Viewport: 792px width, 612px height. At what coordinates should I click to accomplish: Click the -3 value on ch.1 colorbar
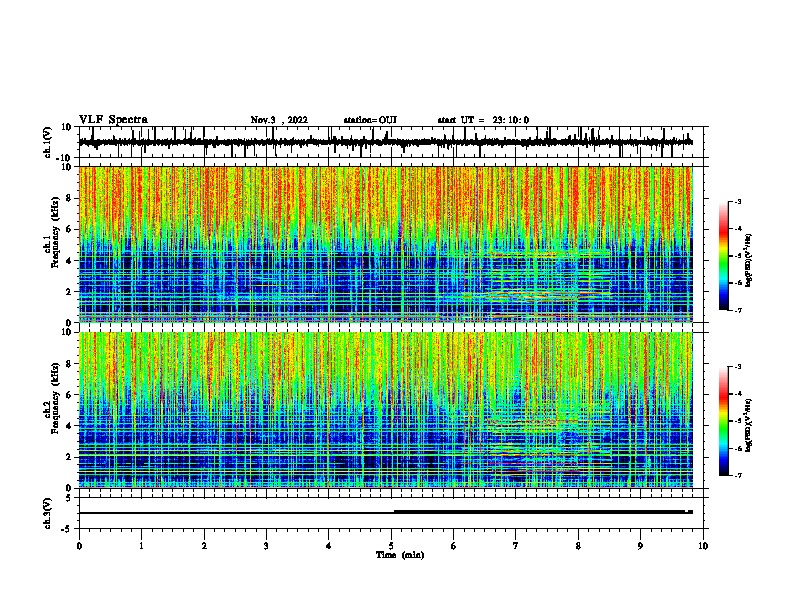tap(737, 201)
